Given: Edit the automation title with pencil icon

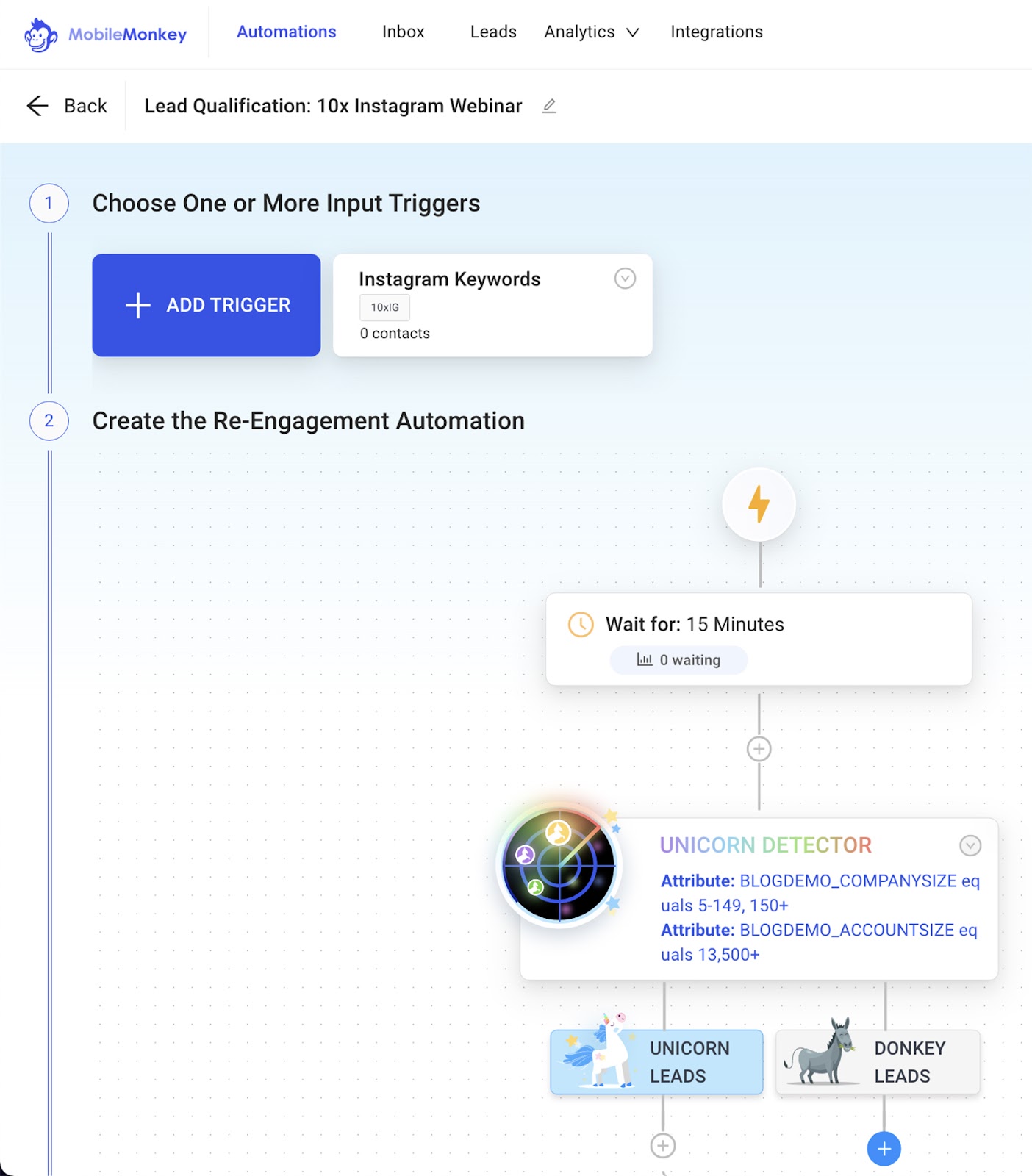Looking at the screenshot, I should pos(549,106).
